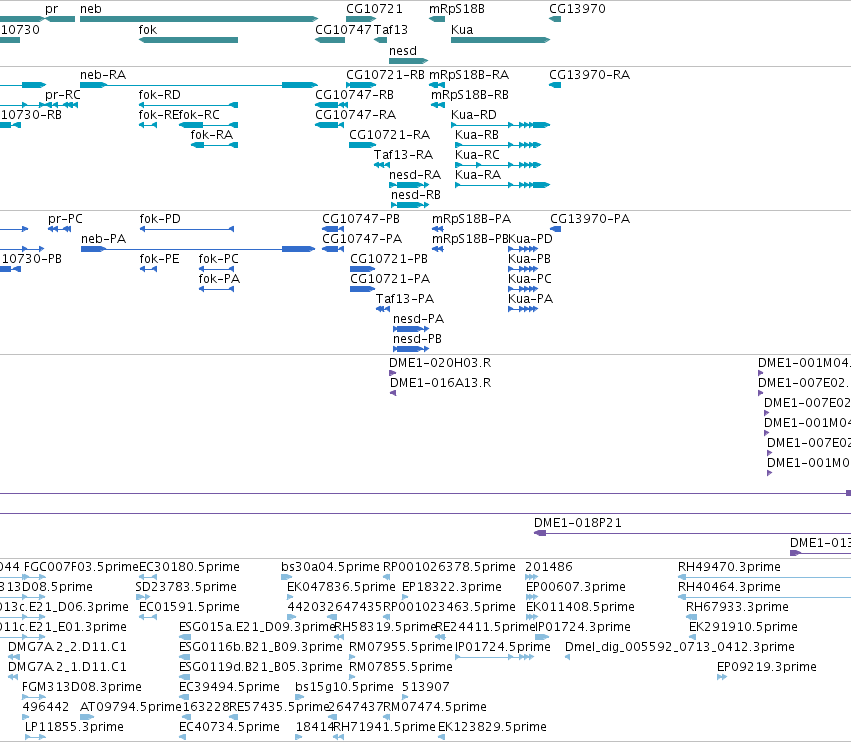Select the neb gene label in top track
Viewport: 851px width, 742px height.
91,9
